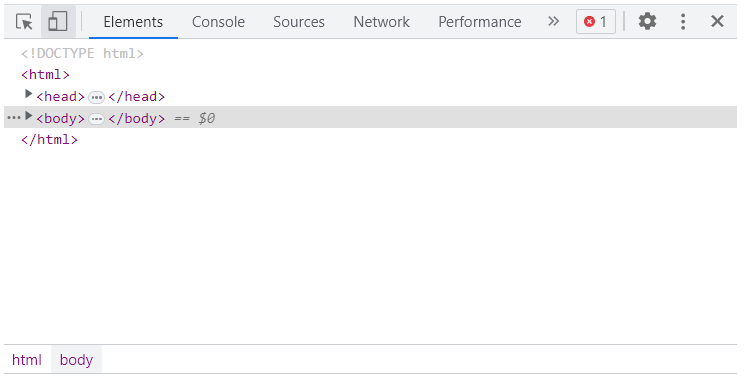Select body in the breadcrumb bar

coord(76,360)
